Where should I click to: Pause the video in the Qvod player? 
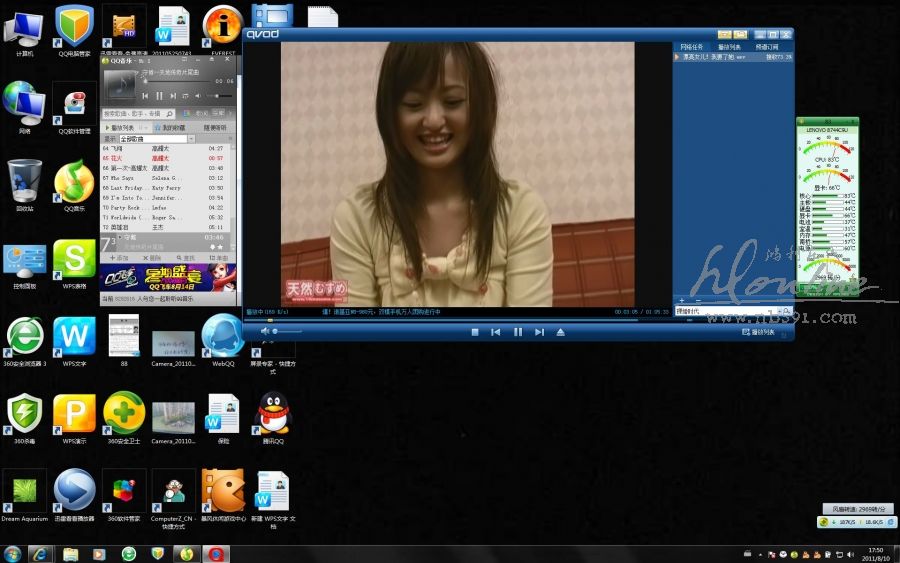pyautogui.click(x=517, y=332)
